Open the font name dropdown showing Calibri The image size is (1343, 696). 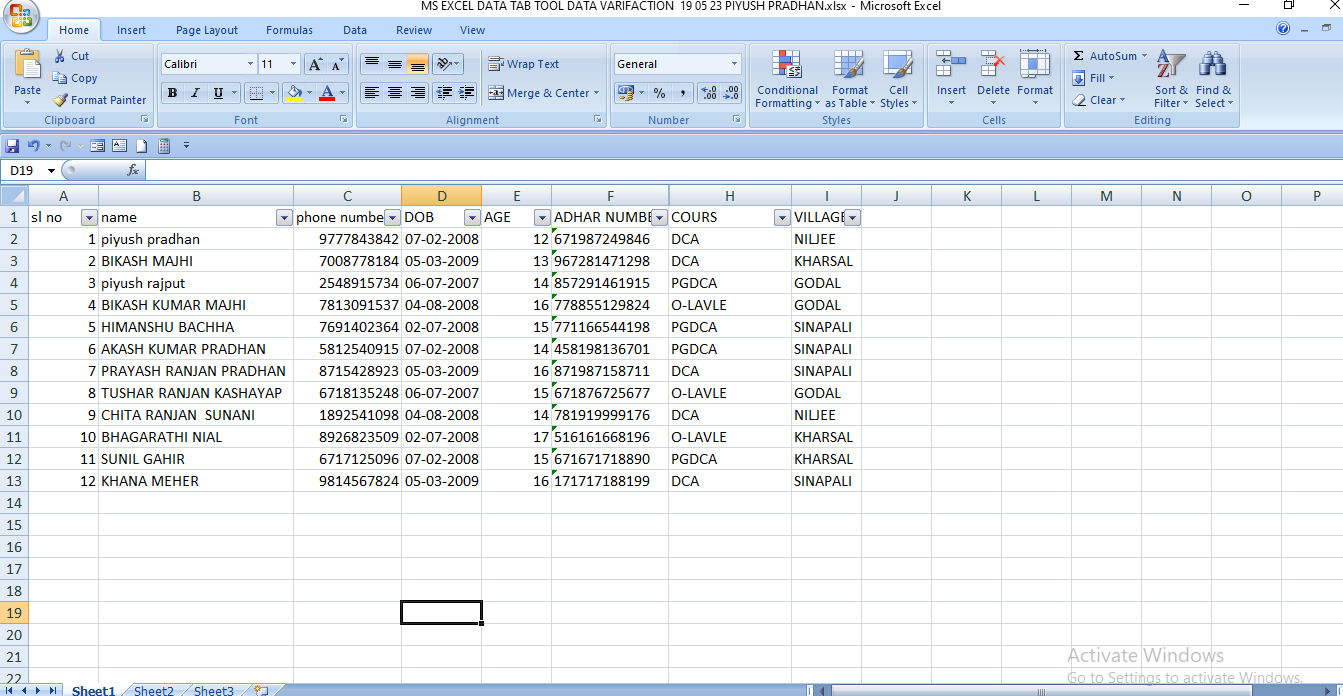point(250,64)
